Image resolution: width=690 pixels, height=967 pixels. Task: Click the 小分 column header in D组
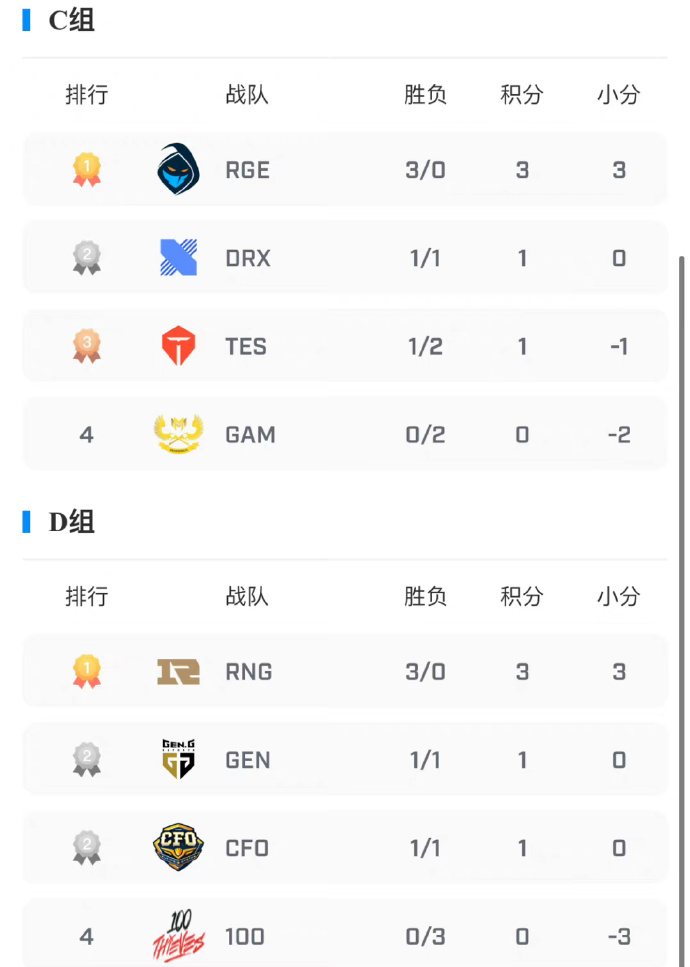[618, 596]
